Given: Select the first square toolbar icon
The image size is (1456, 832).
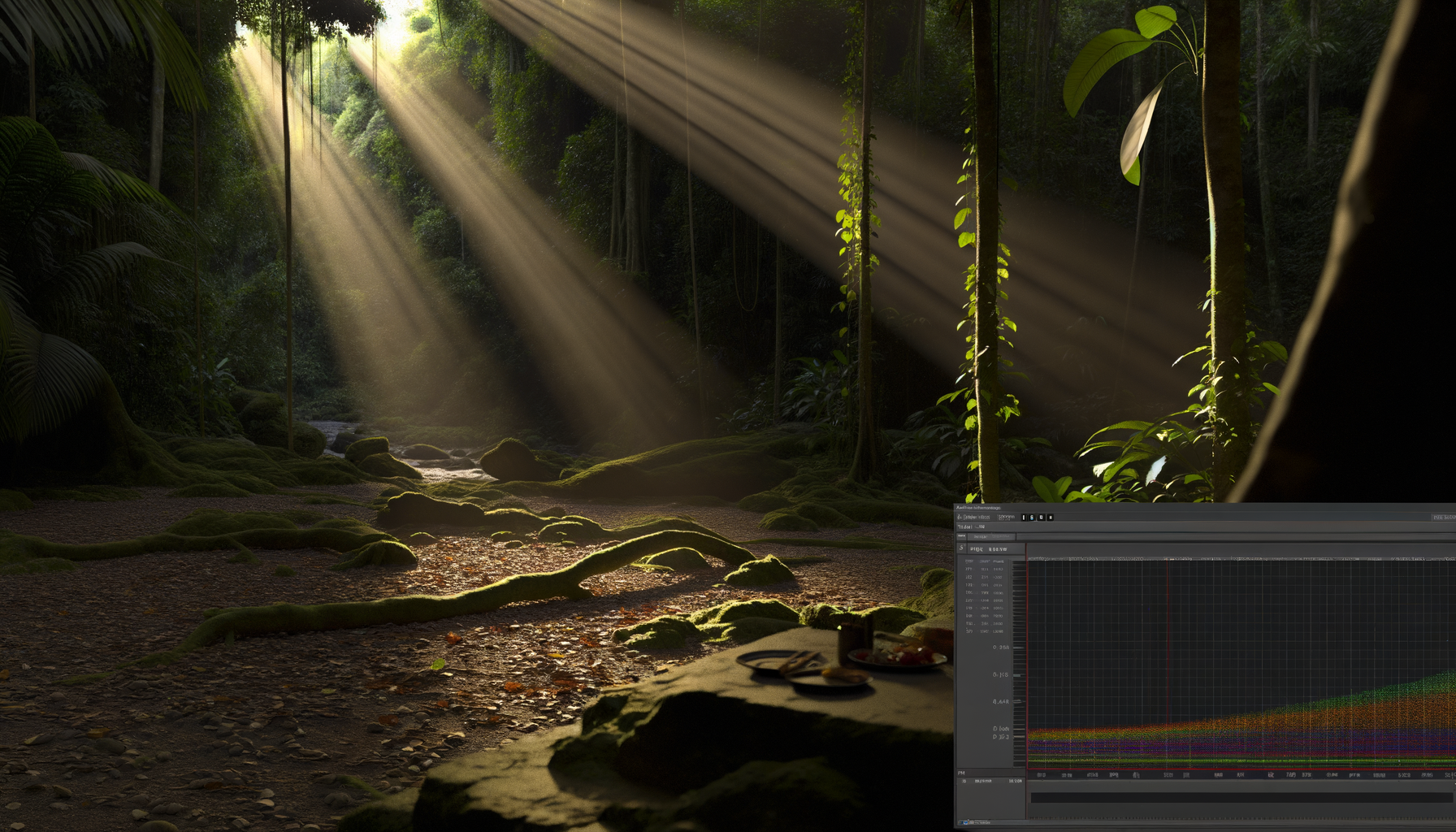Looking at the screenshot, I should coord(1023,517).
